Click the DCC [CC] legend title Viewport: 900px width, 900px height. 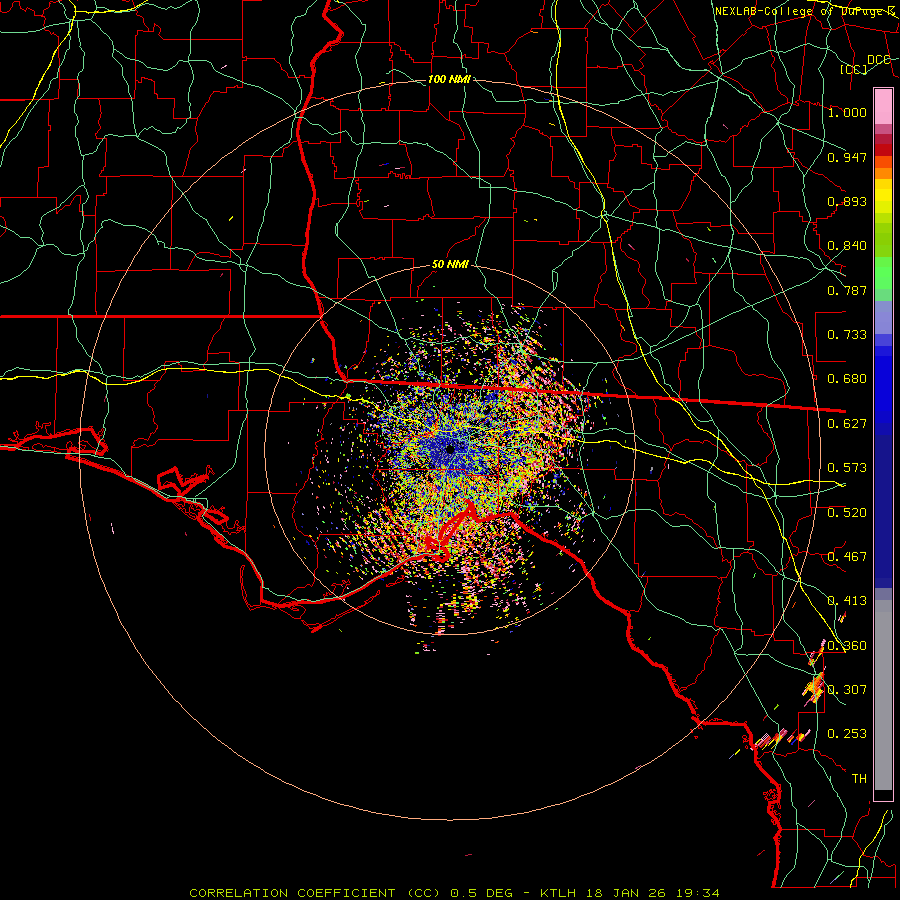pos(865,64)
